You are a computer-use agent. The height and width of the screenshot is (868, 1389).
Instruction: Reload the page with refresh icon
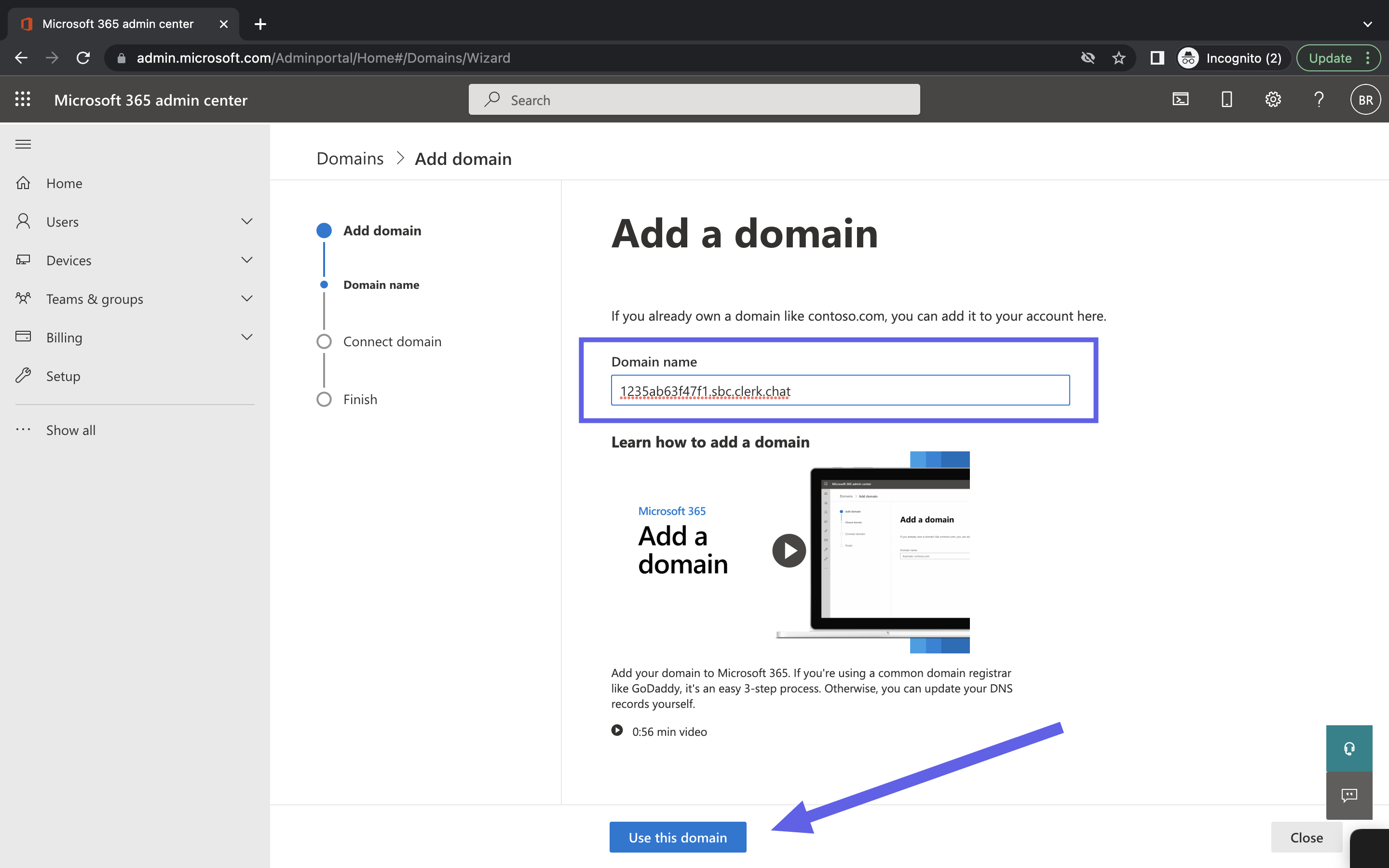coord(83,58)
